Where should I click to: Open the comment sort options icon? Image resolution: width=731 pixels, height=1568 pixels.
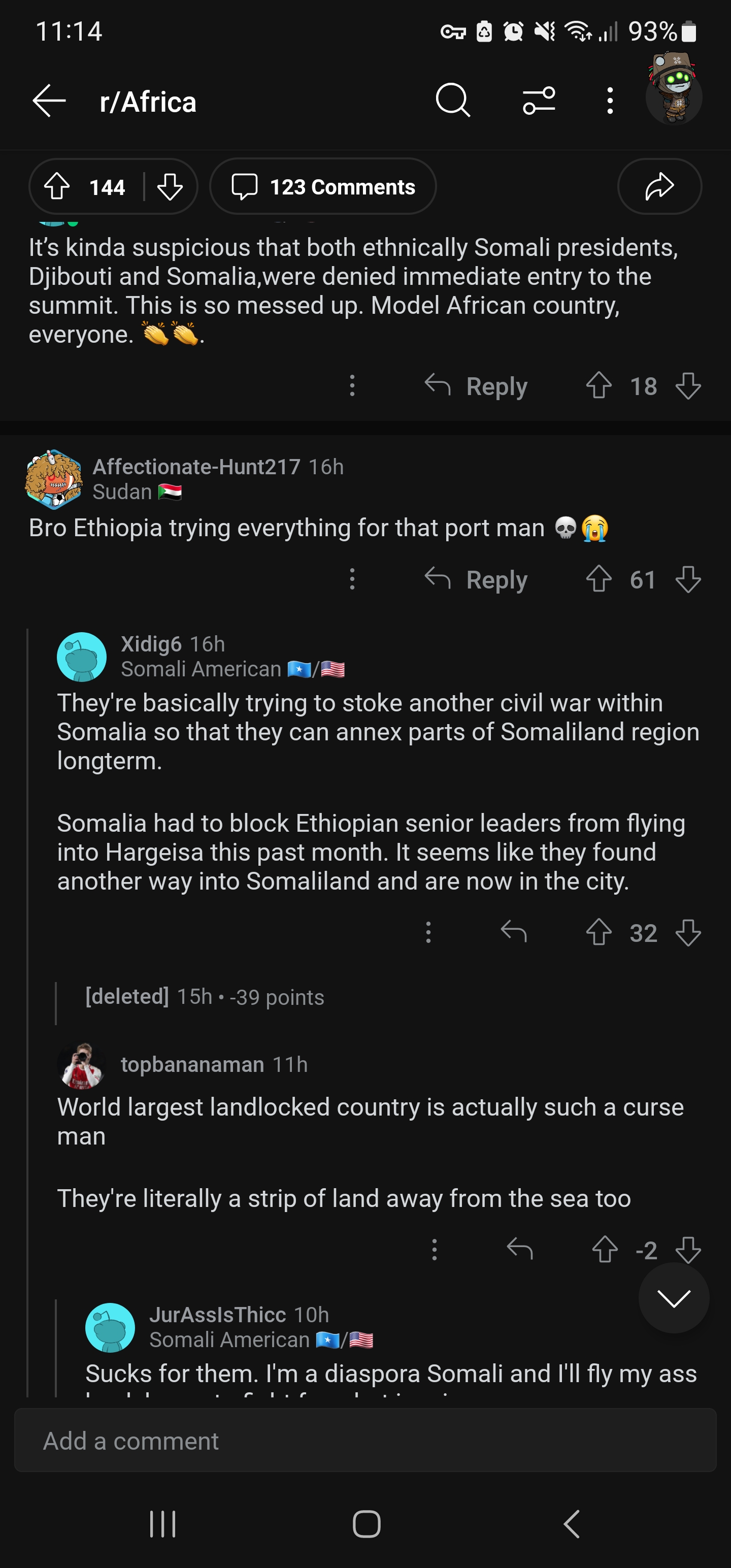[x=539, y=101]
